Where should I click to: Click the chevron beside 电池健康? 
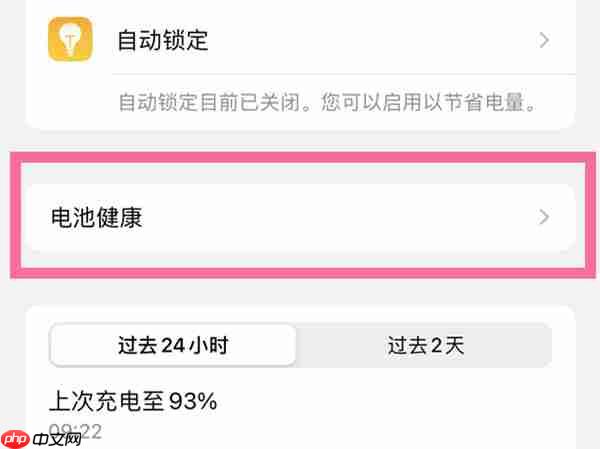click(x=544, y=217)
